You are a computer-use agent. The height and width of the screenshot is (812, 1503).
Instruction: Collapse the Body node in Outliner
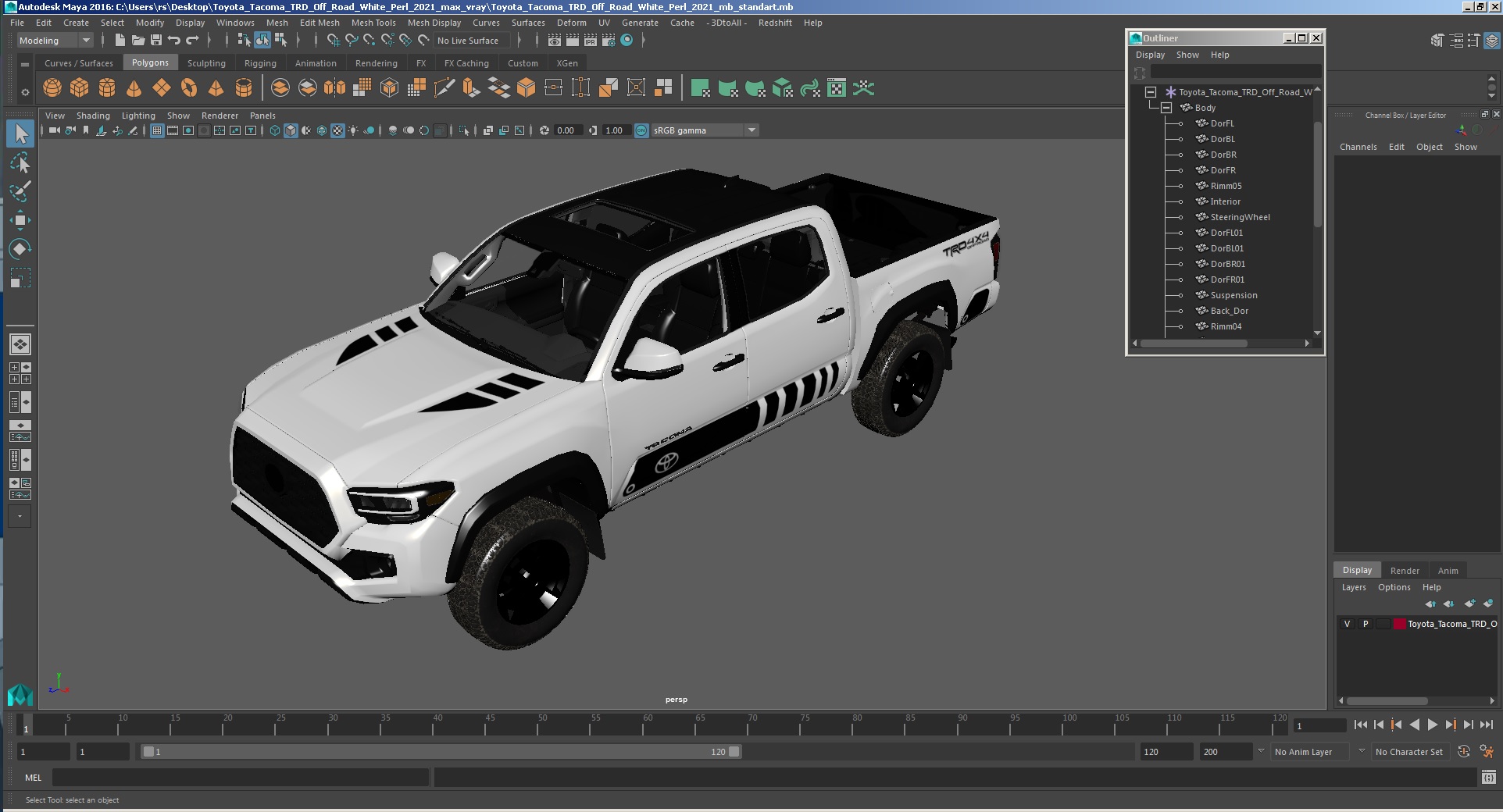(1166, 108)
